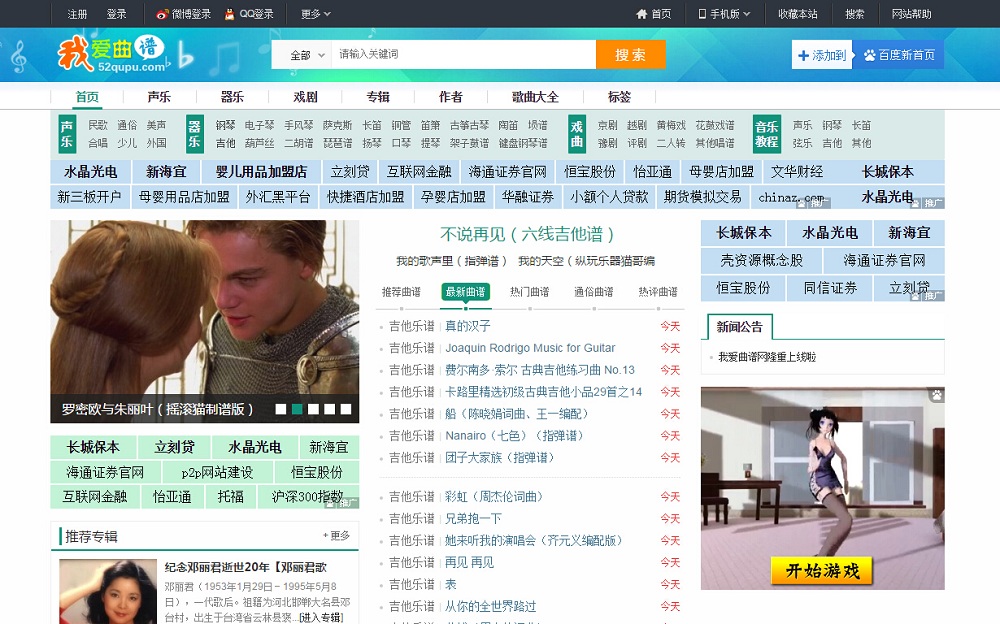
Task: Click the 钢琴 link under 器乐
Action: [x=225, y=125]
